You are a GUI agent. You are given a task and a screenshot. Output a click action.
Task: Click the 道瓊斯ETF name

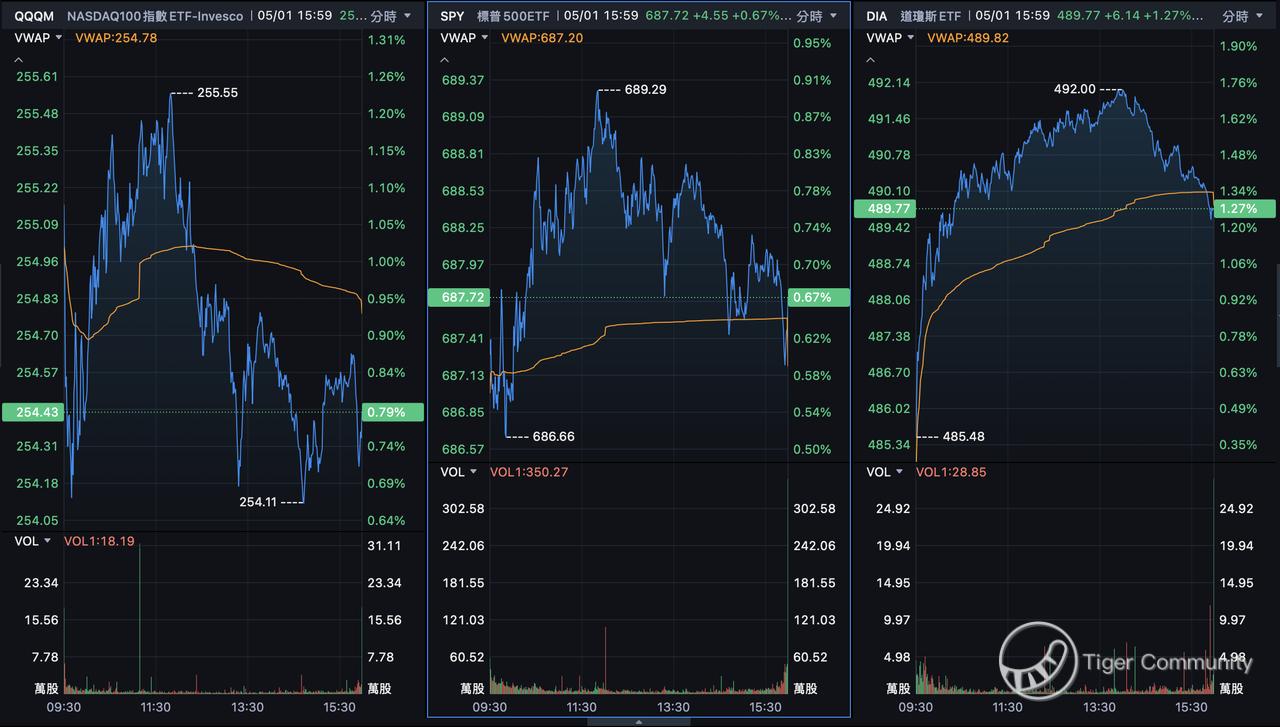[930, 16]
